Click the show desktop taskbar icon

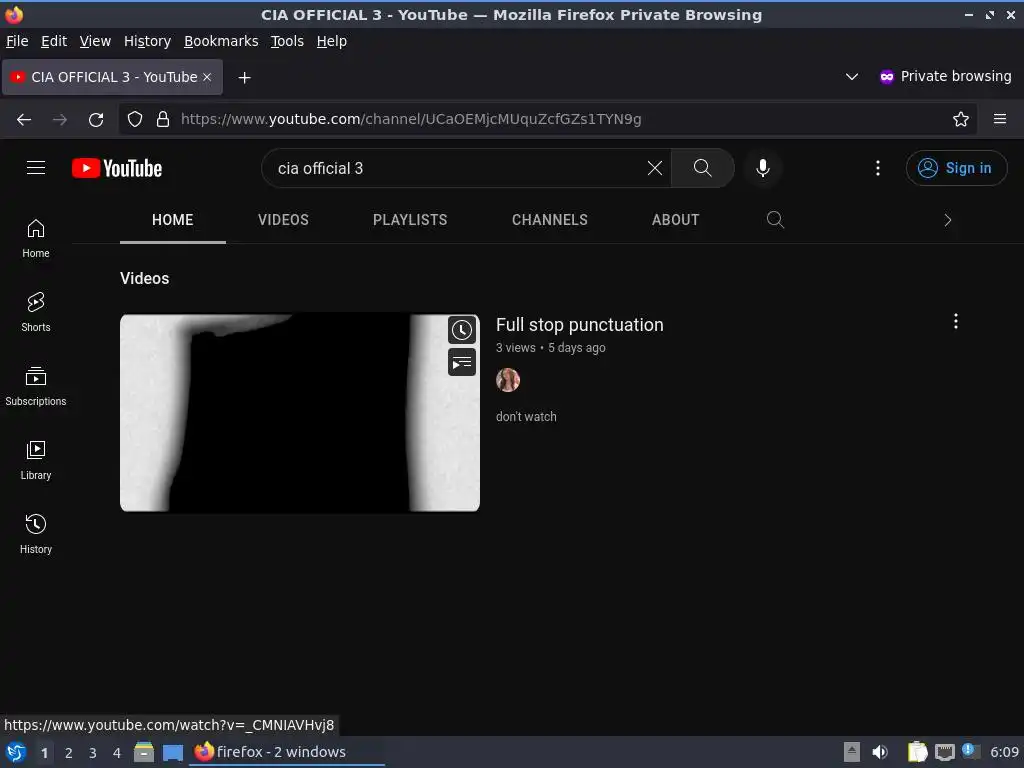(x=173, y=753)
